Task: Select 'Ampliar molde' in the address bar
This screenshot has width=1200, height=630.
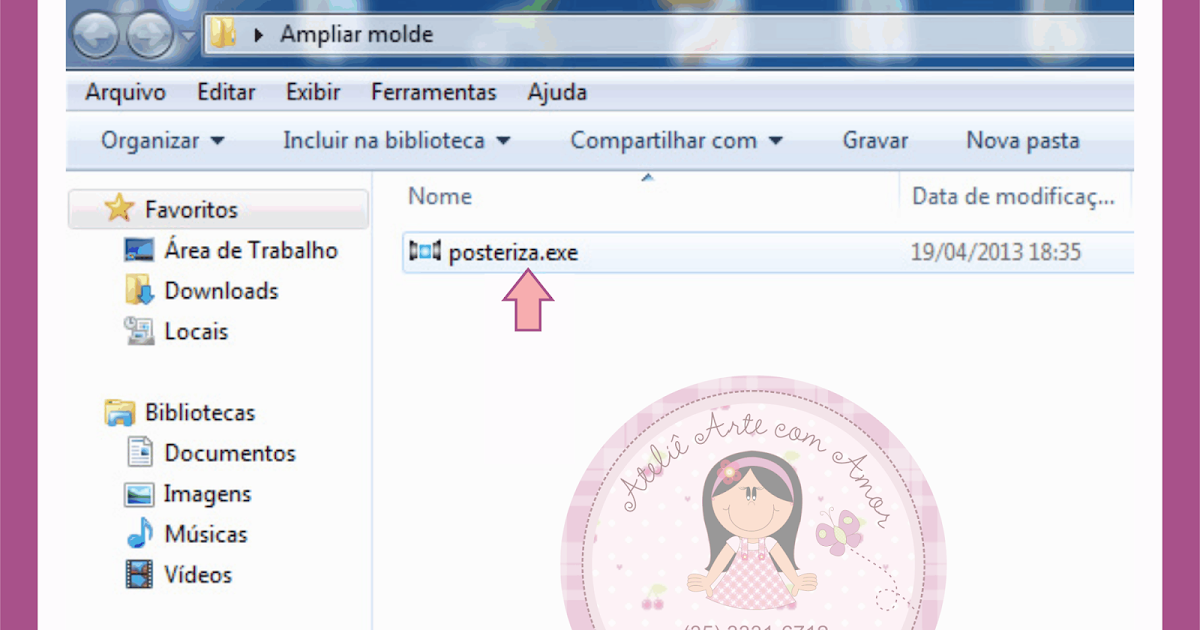Action: click(x=357, y=35)
